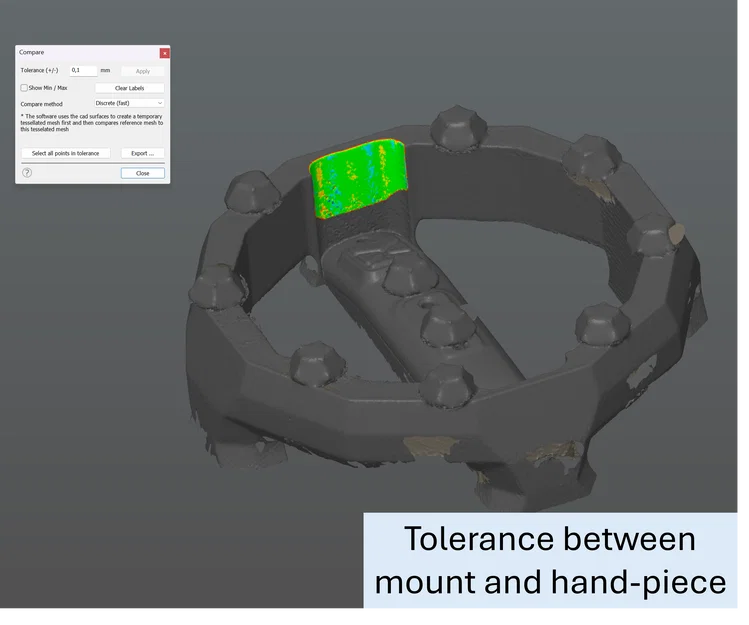This screenshot has width=749, height=625.
Task: Click the Close button in Compare dialog
Action: 142,173
